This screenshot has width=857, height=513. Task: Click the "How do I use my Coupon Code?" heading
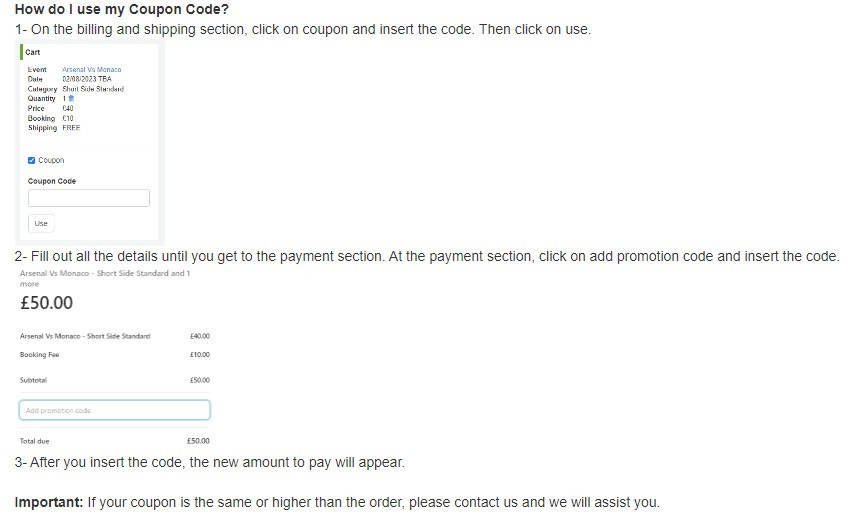click(122, 9)
